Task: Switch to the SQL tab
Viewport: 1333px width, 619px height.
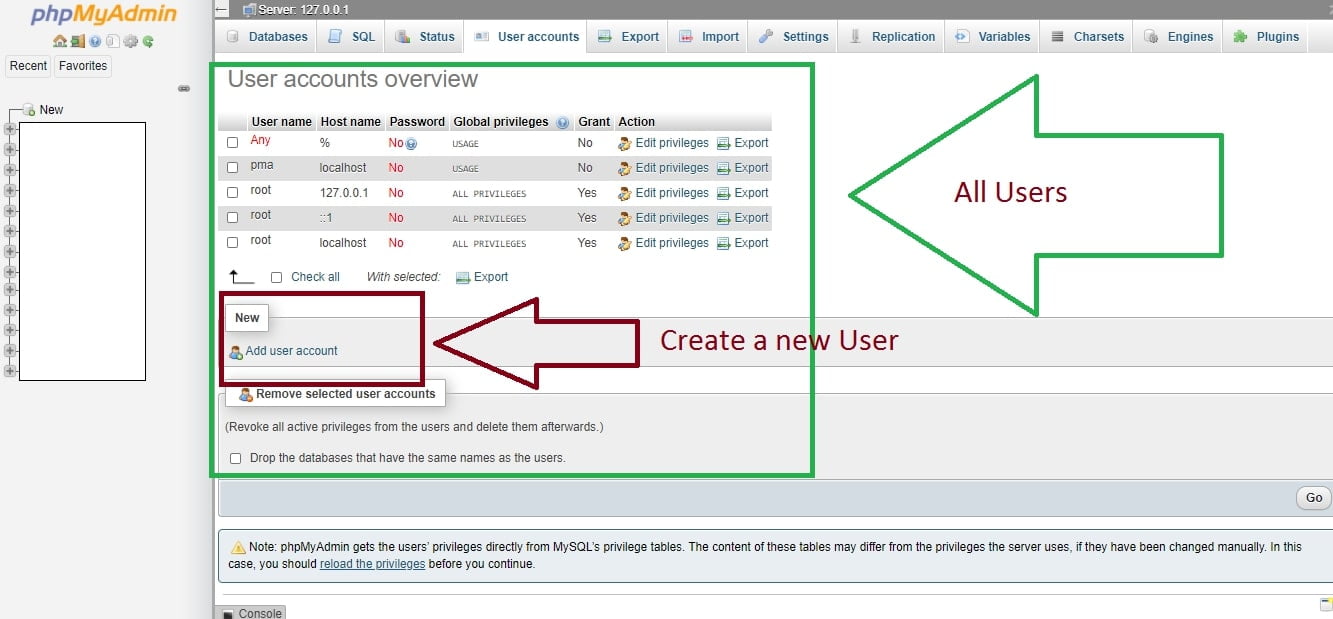Action: 351,37
